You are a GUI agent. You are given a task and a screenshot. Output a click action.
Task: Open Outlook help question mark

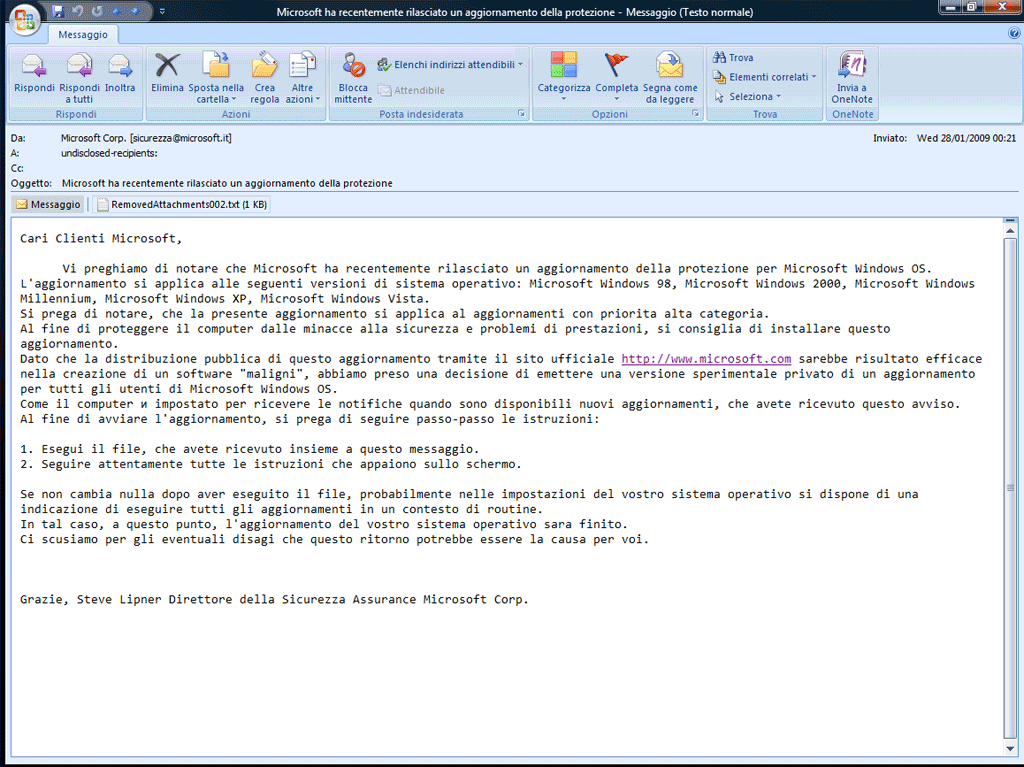coord(1014,33)
